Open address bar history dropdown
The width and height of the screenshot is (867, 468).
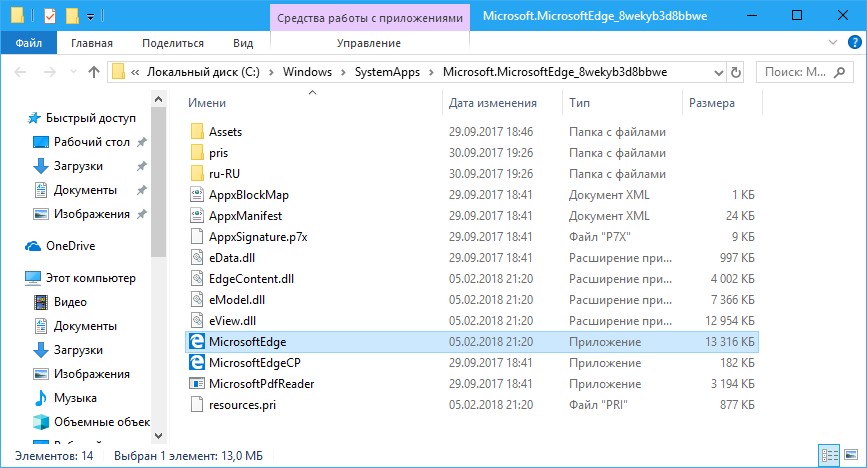coord(718,72)
